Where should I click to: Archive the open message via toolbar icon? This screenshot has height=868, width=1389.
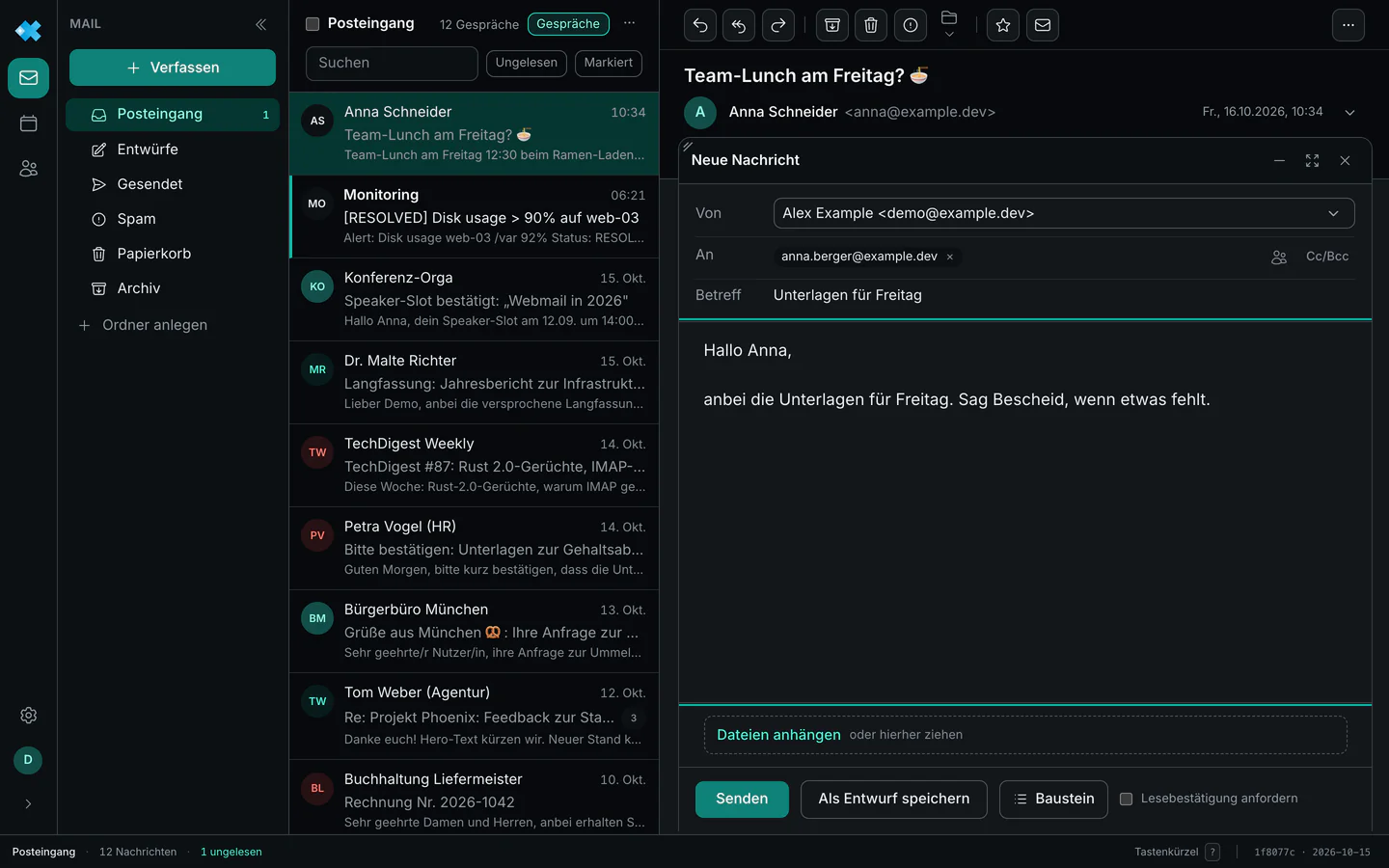(x=832, y=25)
